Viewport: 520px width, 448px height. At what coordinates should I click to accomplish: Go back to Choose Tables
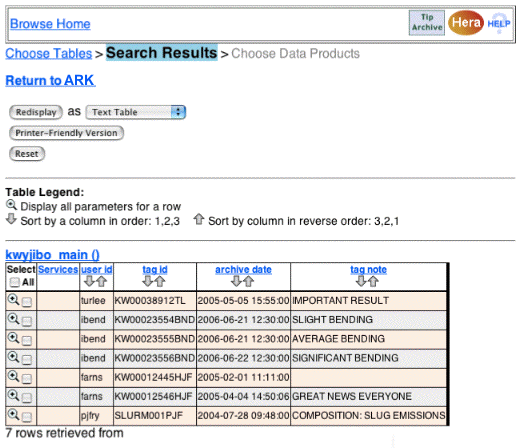[49, 53]
